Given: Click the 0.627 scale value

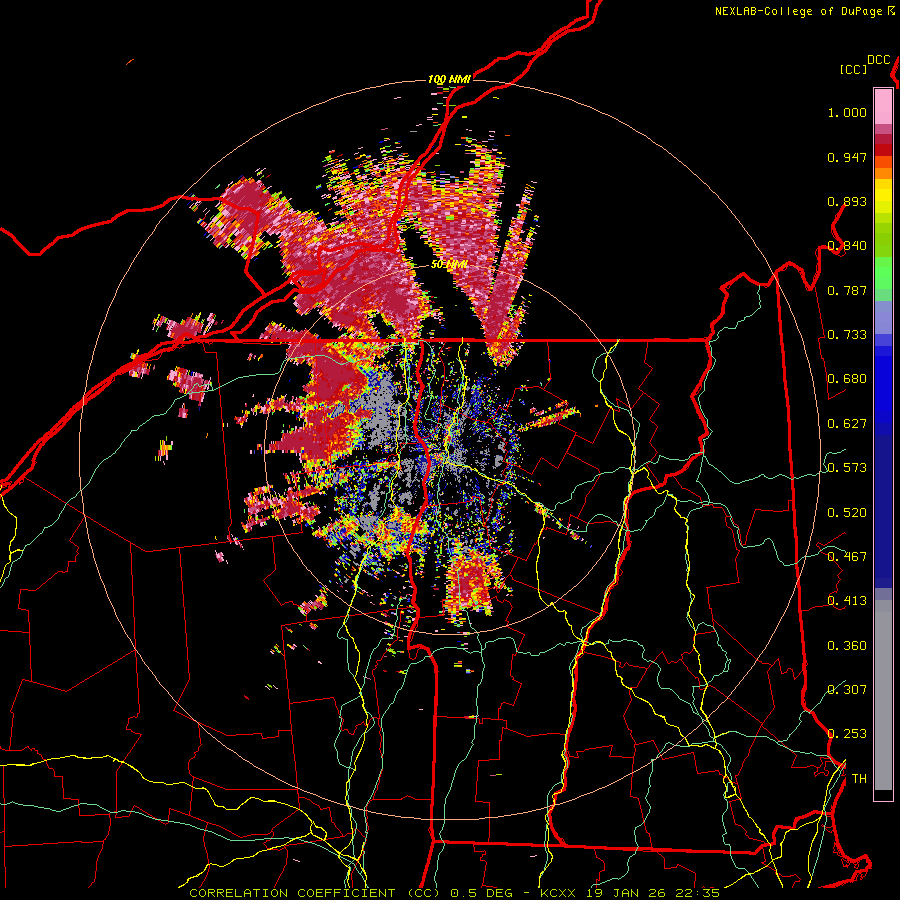Looking at the screenshot, I should click(x=847, y=424).
